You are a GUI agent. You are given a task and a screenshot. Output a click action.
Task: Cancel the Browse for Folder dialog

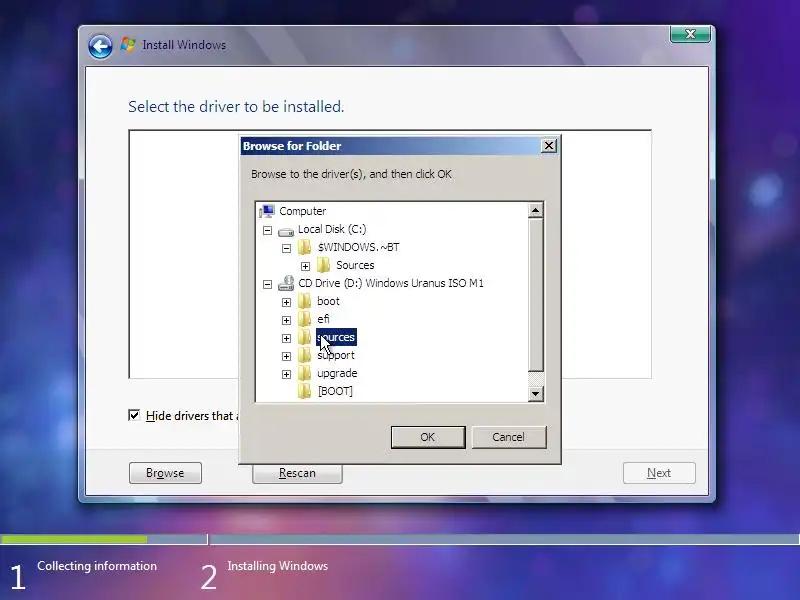point(509,437)
